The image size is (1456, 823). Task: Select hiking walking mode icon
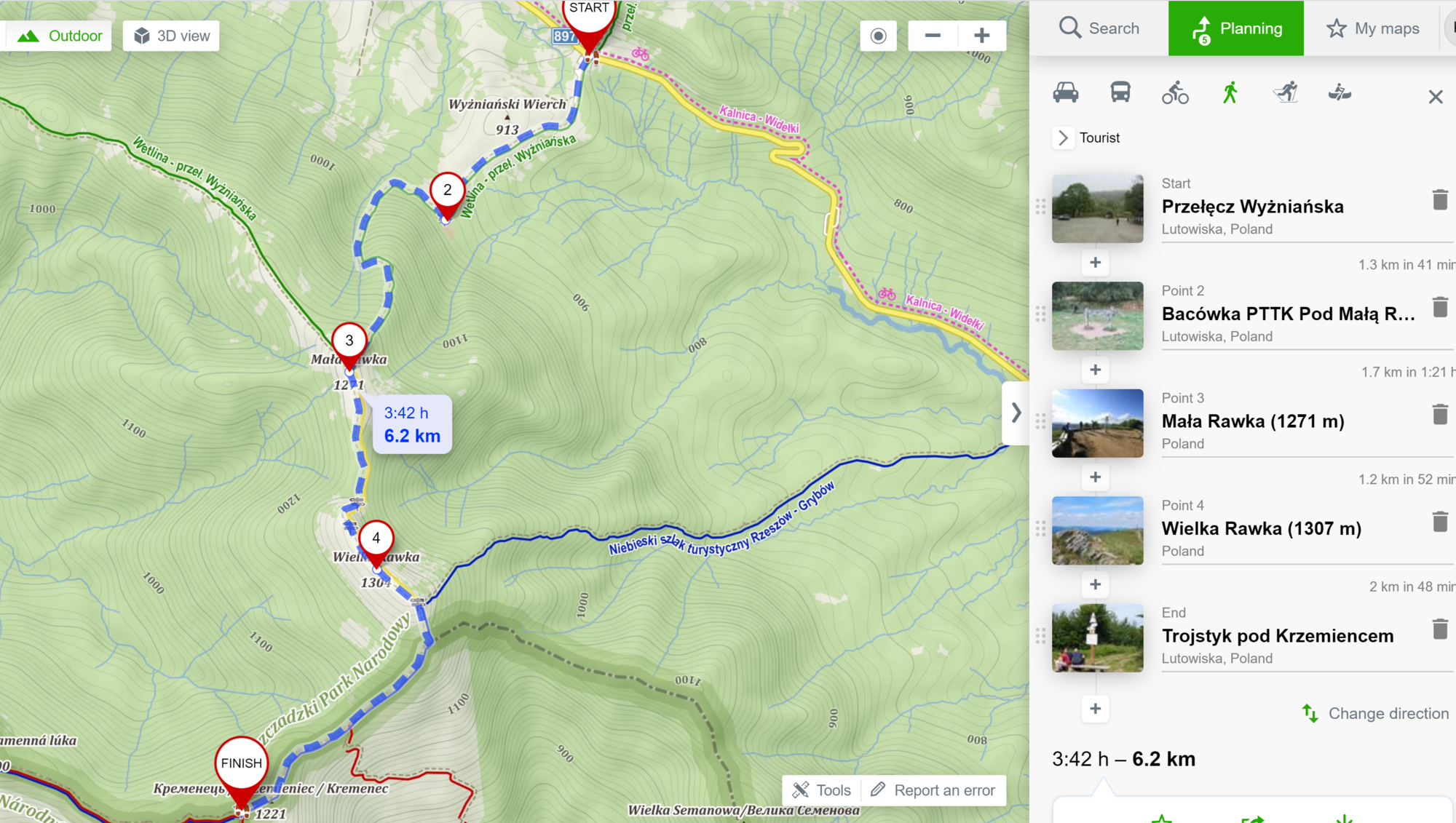coord(1230,92)
